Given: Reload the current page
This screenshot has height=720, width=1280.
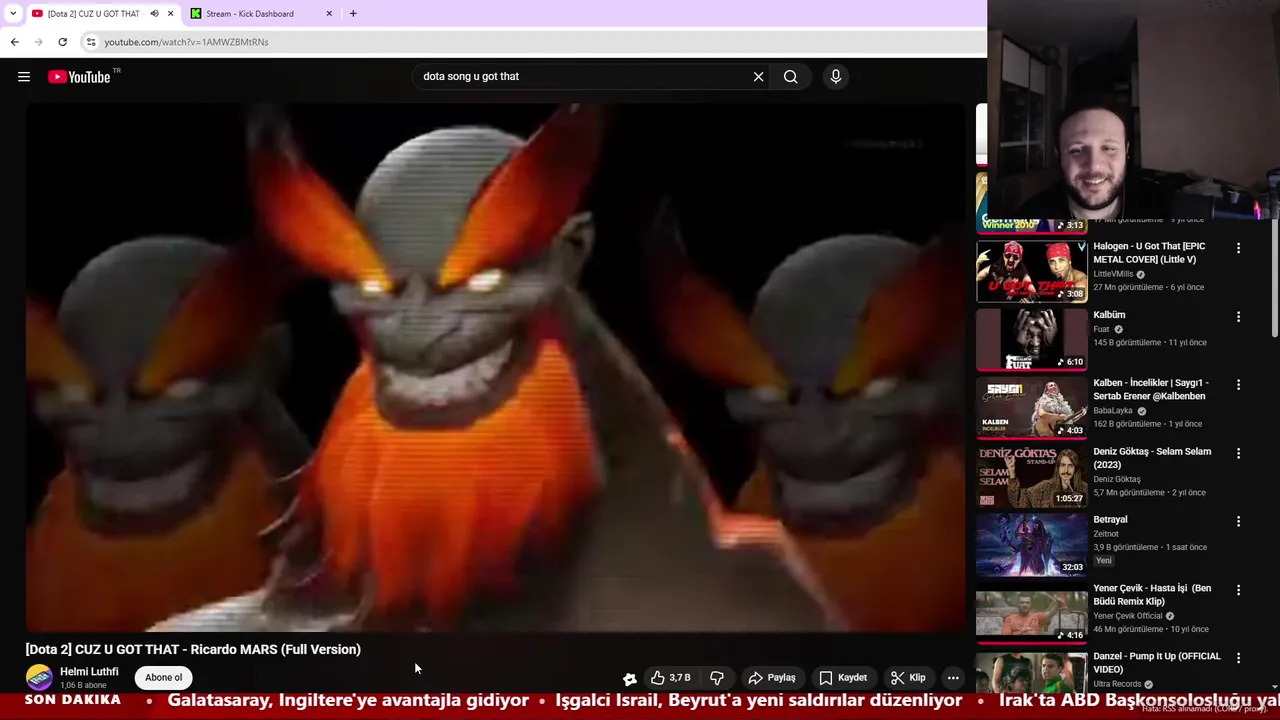Looking at the screenshot, I should click(x=62, y=42).
